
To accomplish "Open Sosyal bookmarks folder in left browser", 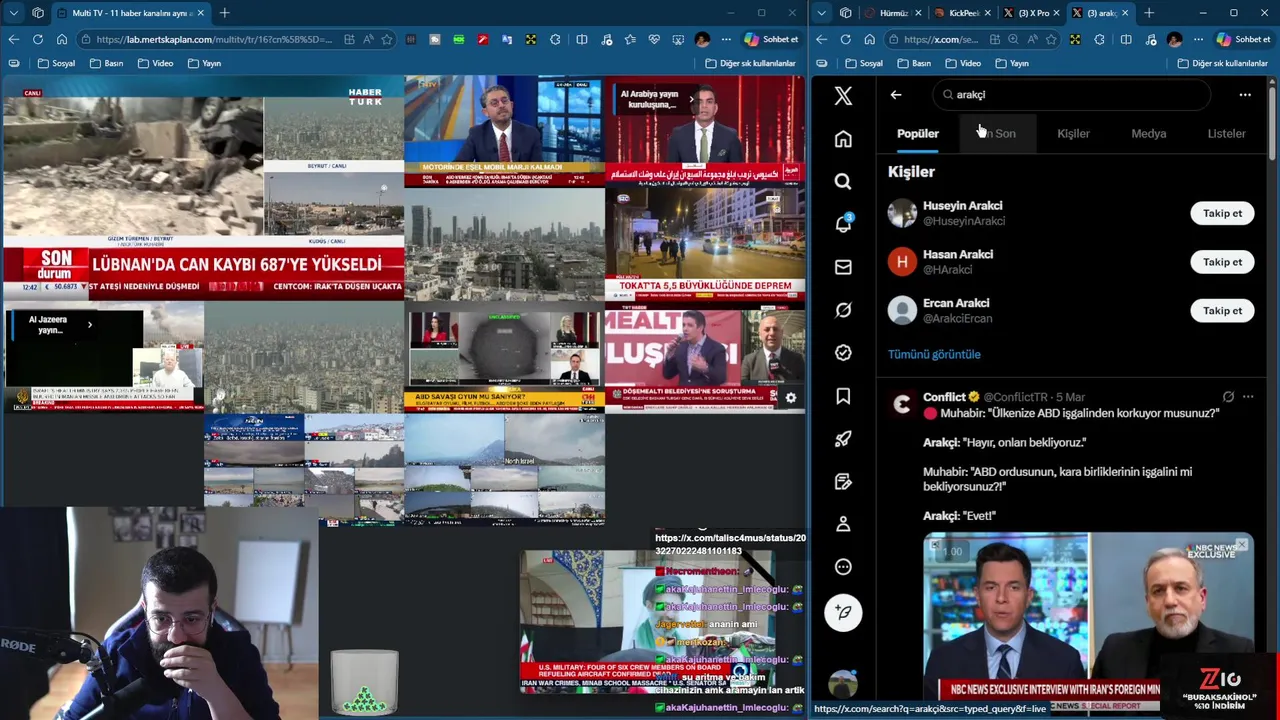I will coord(56,63).
